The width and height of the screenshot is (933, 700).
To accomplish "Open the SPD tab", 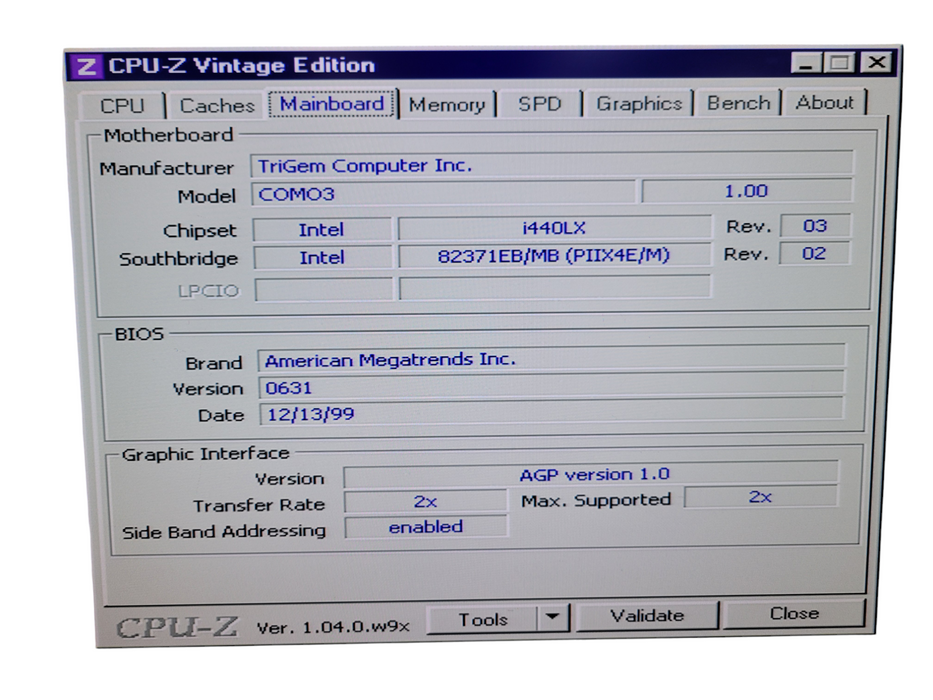I will [540, 104].
